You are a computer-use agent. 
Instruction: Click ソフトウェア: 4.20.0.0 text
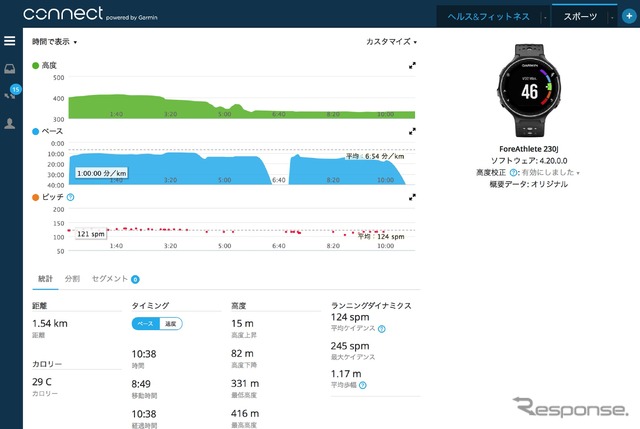pos(529,161)
